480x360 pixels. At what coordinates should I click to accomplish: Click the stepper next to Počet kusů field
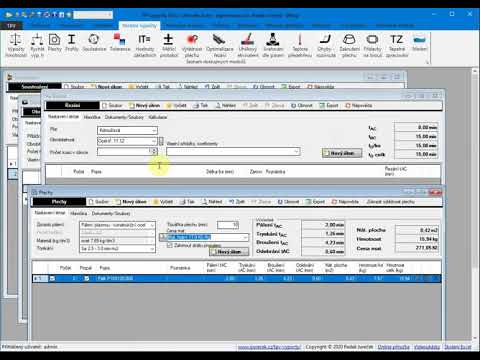tap(154, 152)
